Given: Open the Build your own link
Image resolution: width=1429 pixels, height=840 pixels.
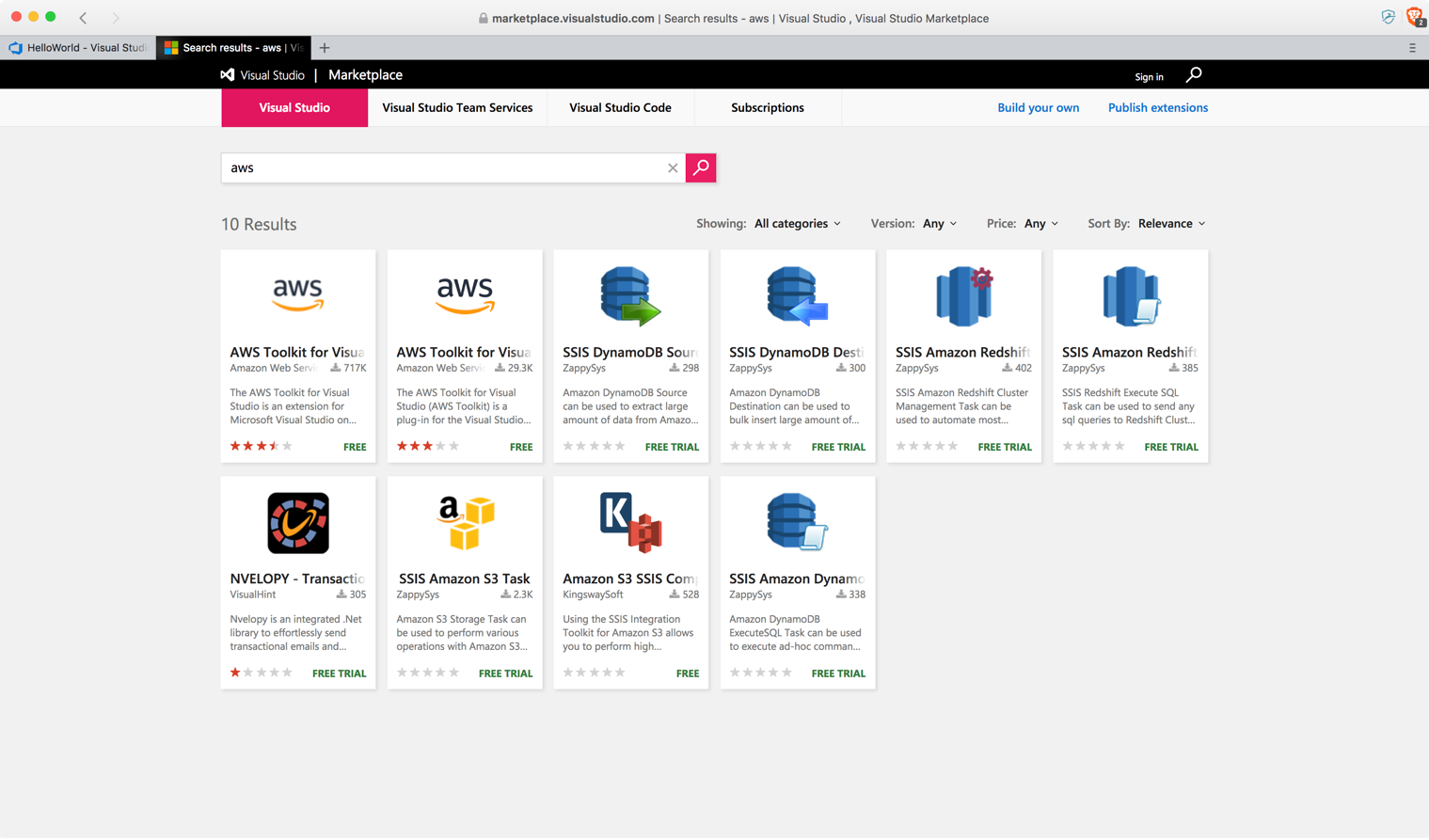Looking at the screenshot, I should click(x=1038, y=107).
